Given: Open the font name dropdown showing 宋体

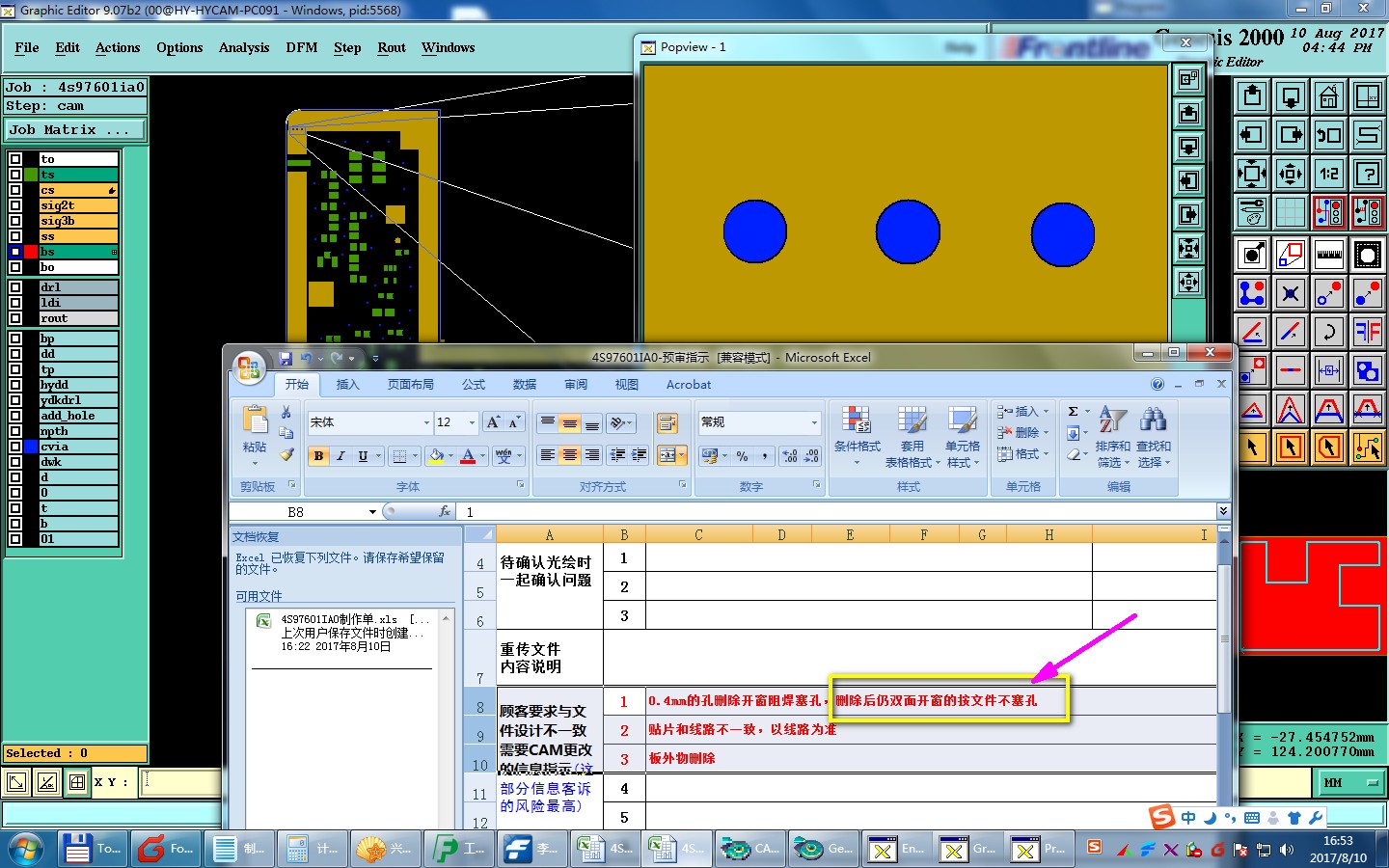Looking at the screenshot, I should click(x=426, y=422).
